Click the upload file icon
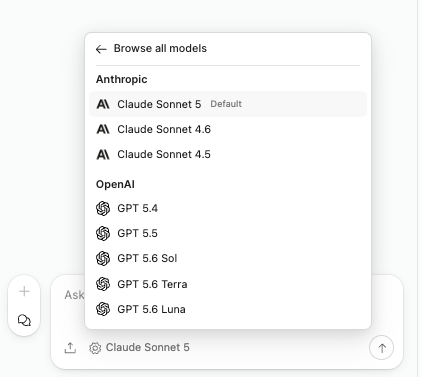Image resolution: width=421 pixels, height=377 pixels. [70, 348]
